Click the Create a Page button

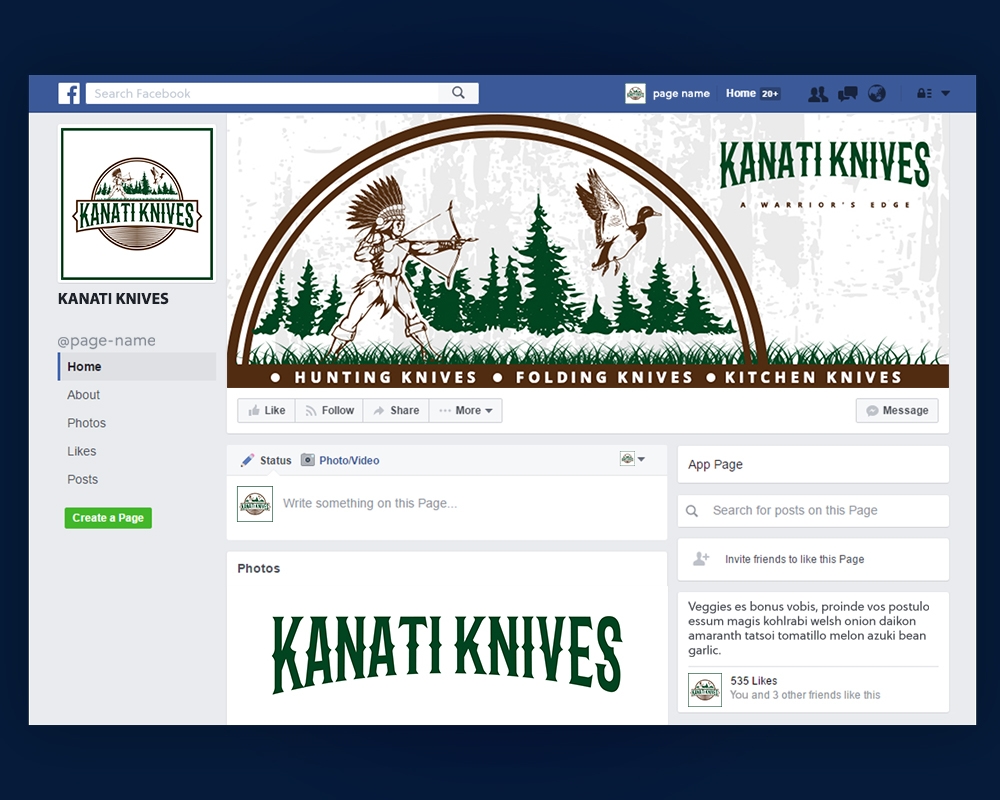108,518
